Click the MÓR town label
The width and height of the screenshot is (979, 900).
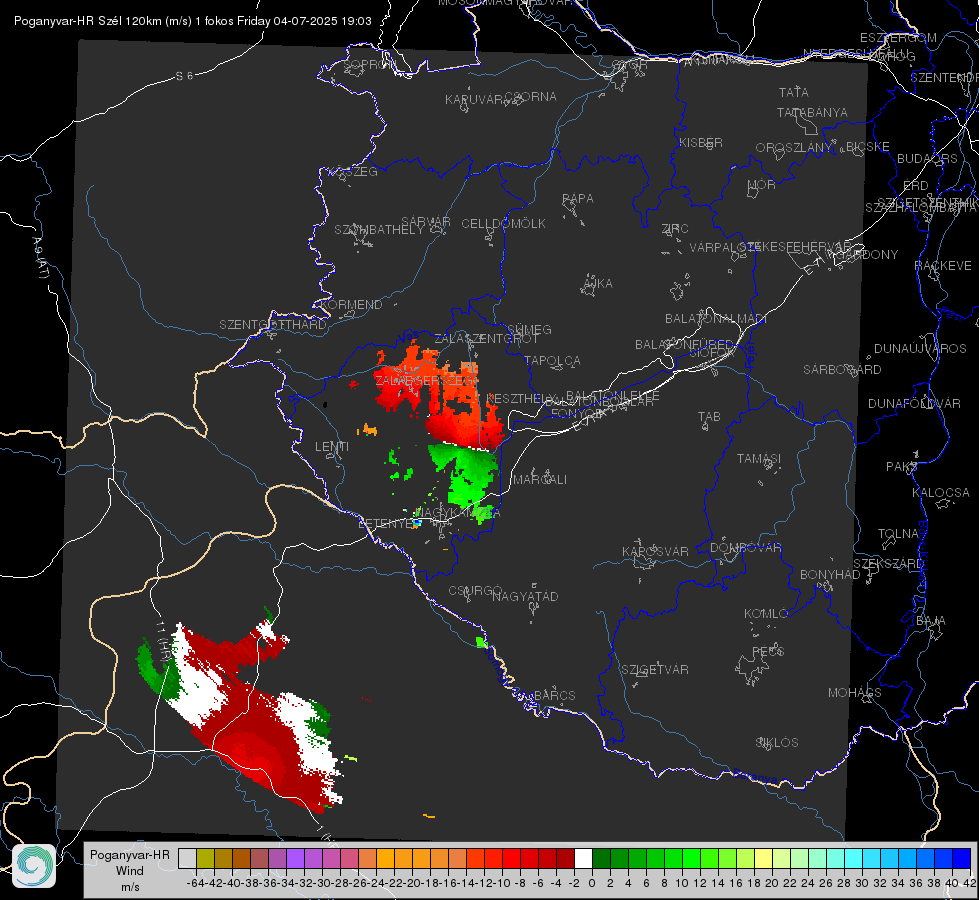tap(762, 184)
